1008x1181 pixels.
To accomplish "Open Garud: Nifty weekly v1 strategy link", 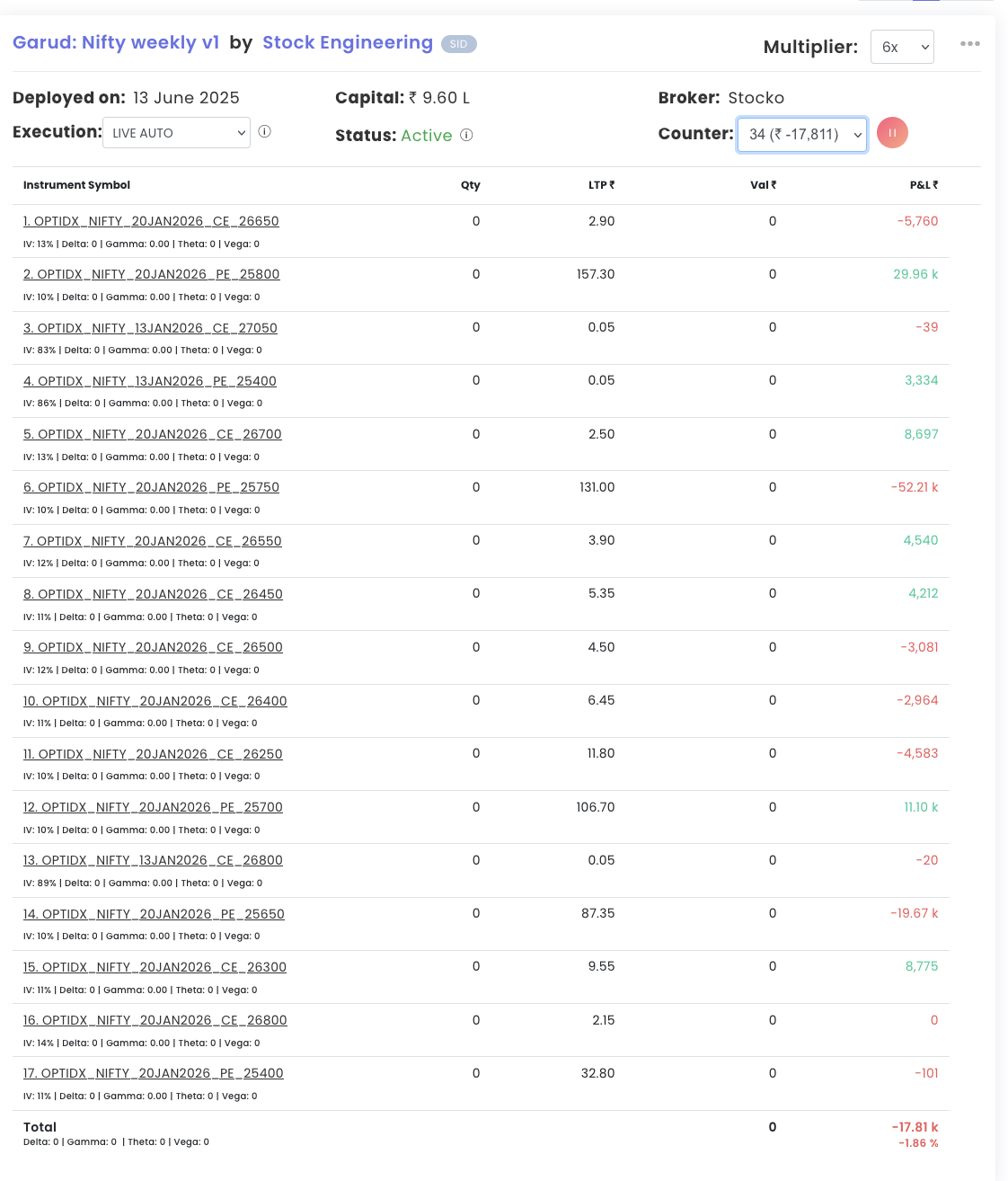I will (x=116, y=42).
